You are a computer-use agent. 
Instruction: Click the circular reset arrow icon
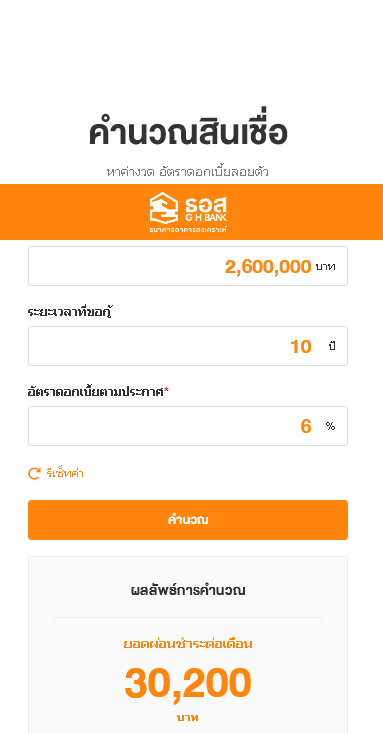point(34,474)
